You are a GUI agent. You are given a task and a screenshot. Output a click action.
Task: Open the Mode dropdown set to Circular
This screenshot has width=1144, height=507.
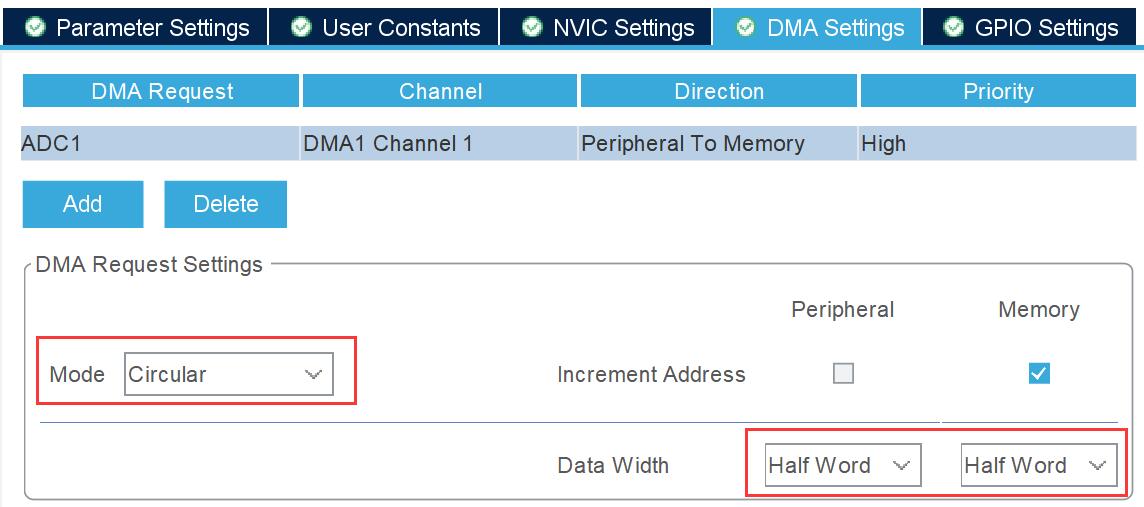point(229,375)
